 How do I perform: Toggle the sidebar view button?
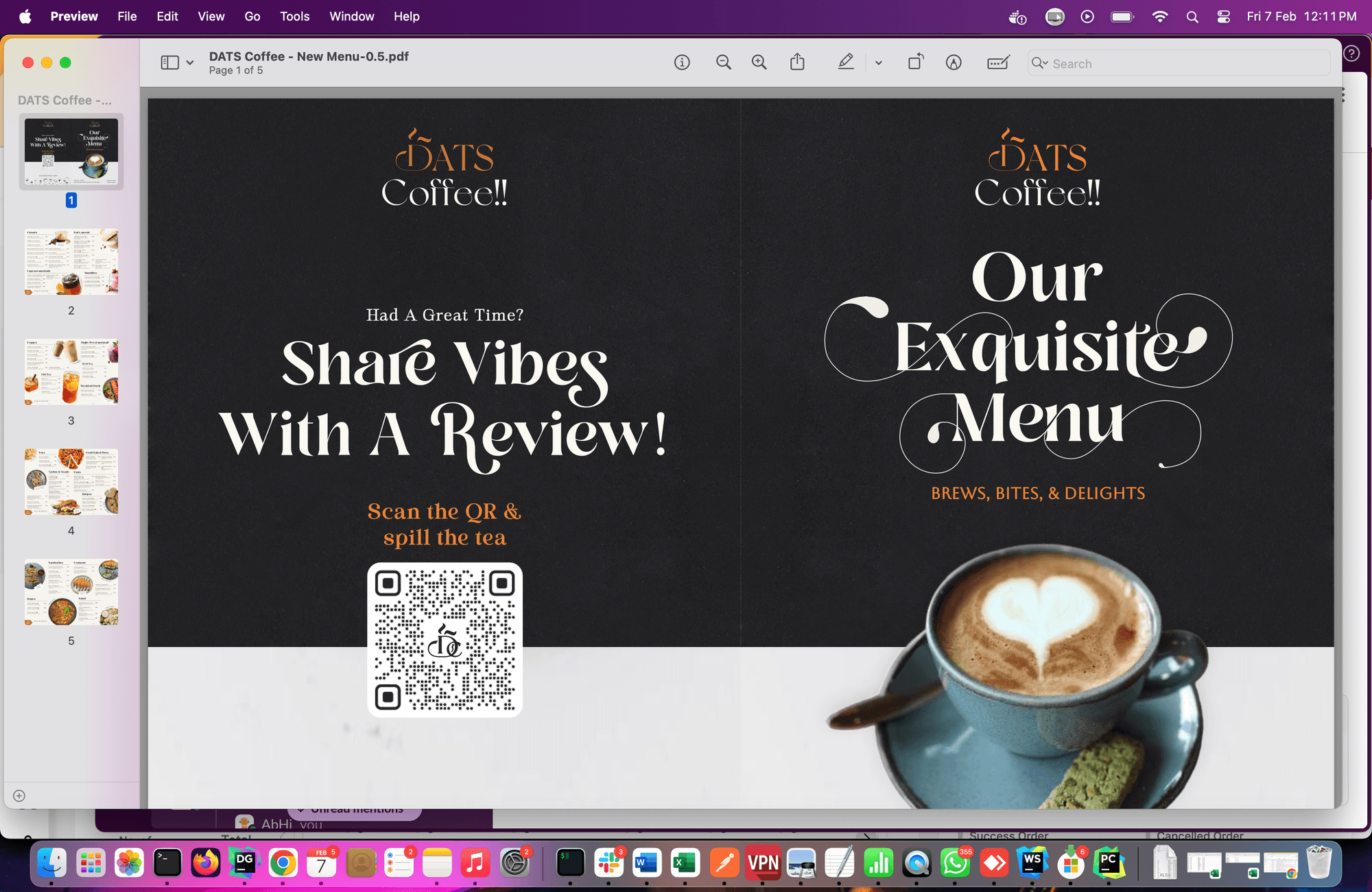(x=169, y=63)
